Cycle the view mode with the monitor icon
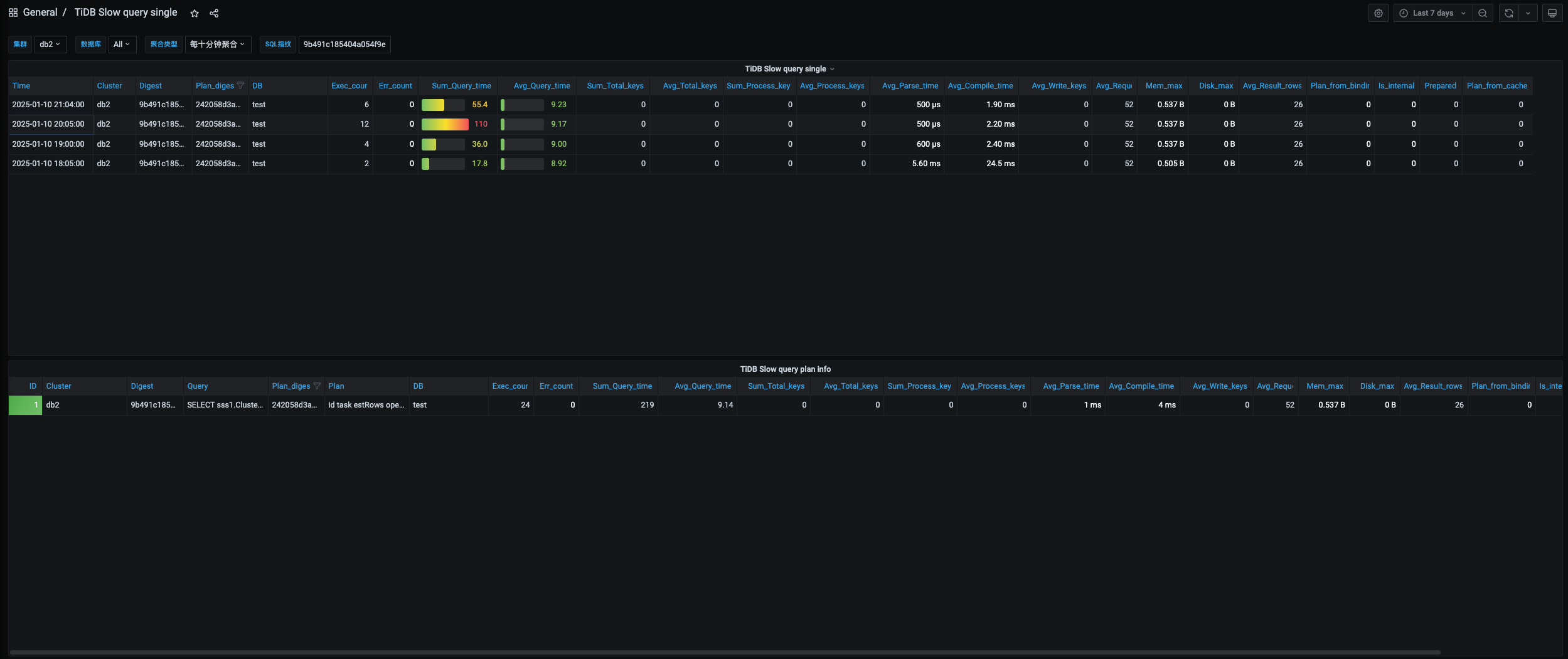The width and height of the screenshot is (1568, 659). (1552, 13)
